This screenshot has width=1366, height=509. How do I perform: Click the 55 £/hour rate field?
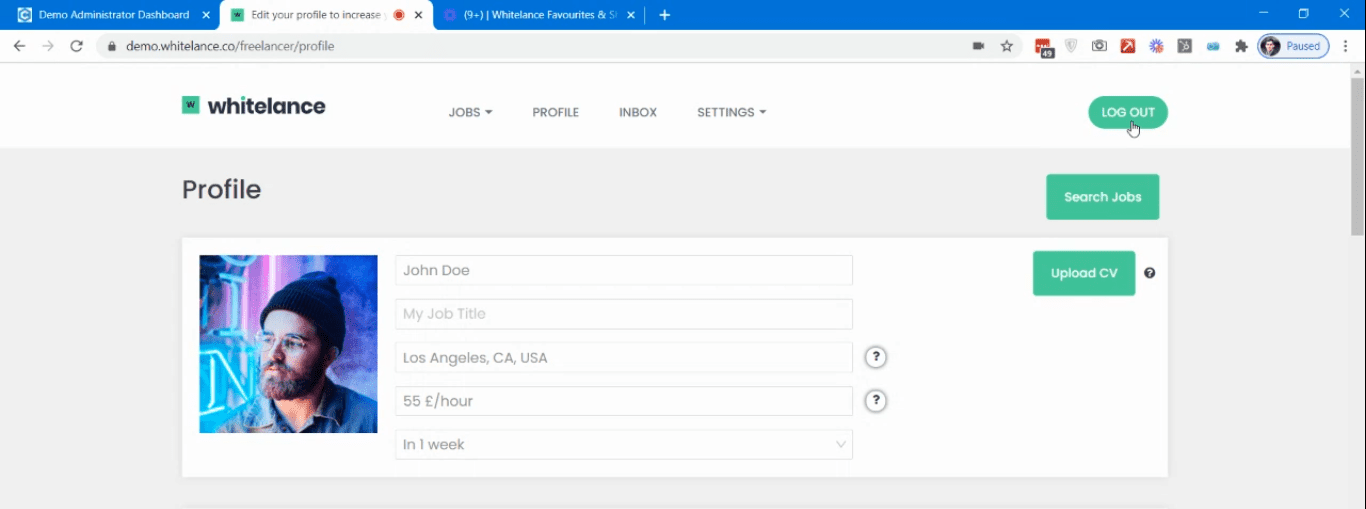[x=624, y=401]
